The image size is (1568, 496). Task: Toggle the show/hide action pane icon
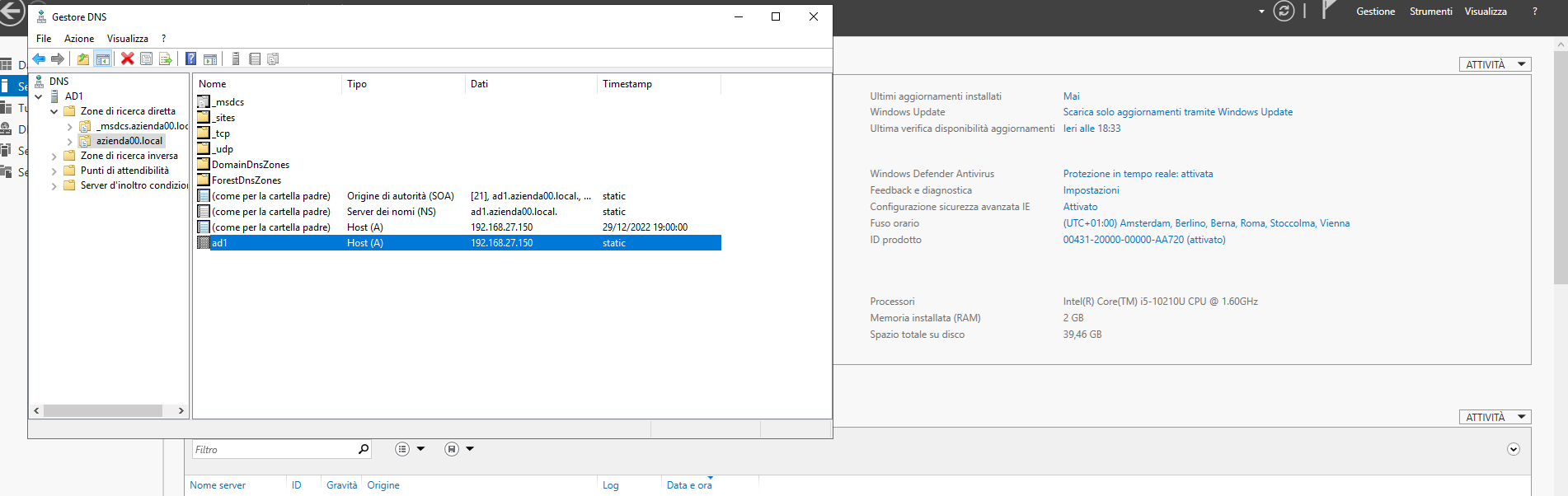pos(210,58)
